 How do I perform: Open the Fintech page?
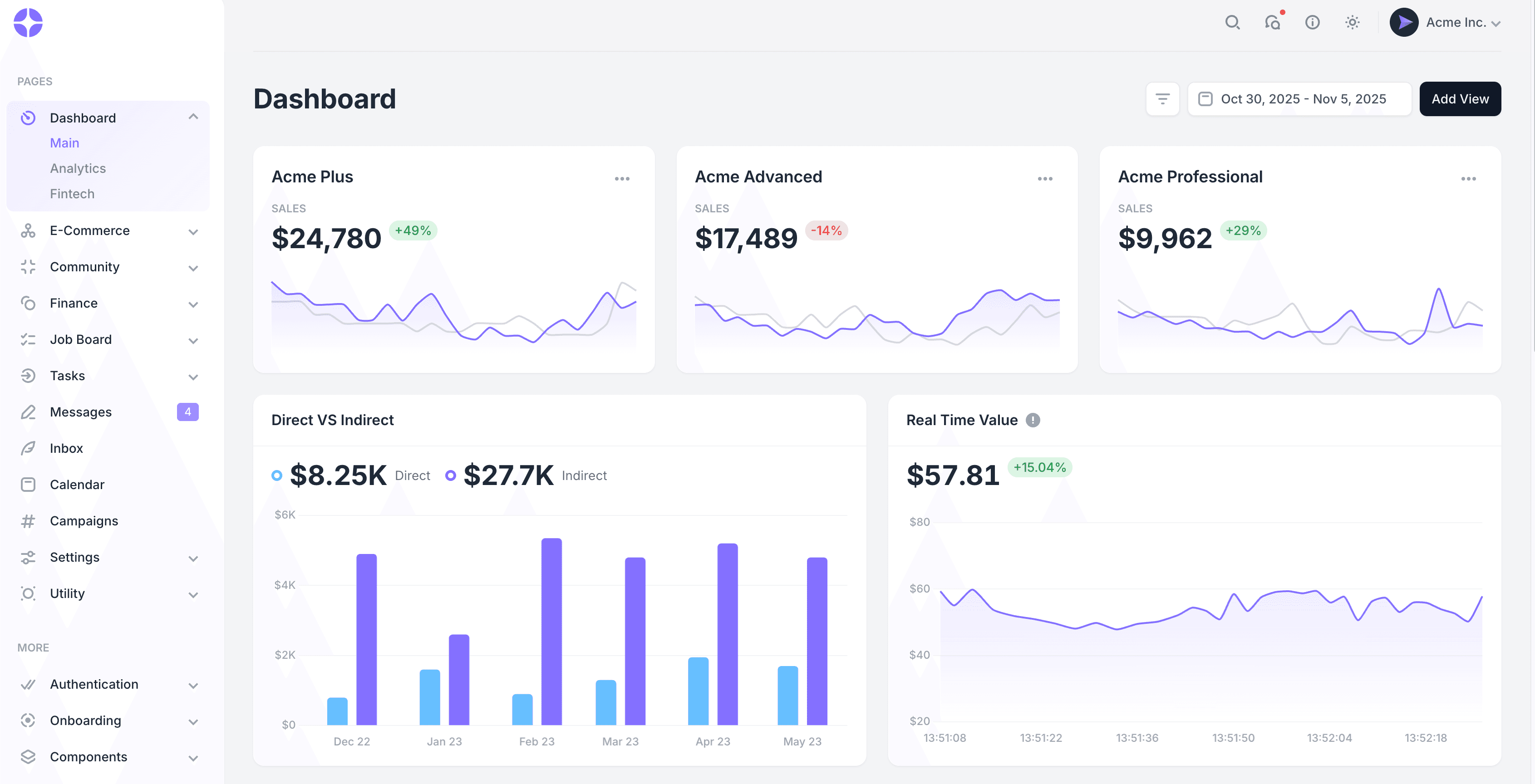[72, 194]
